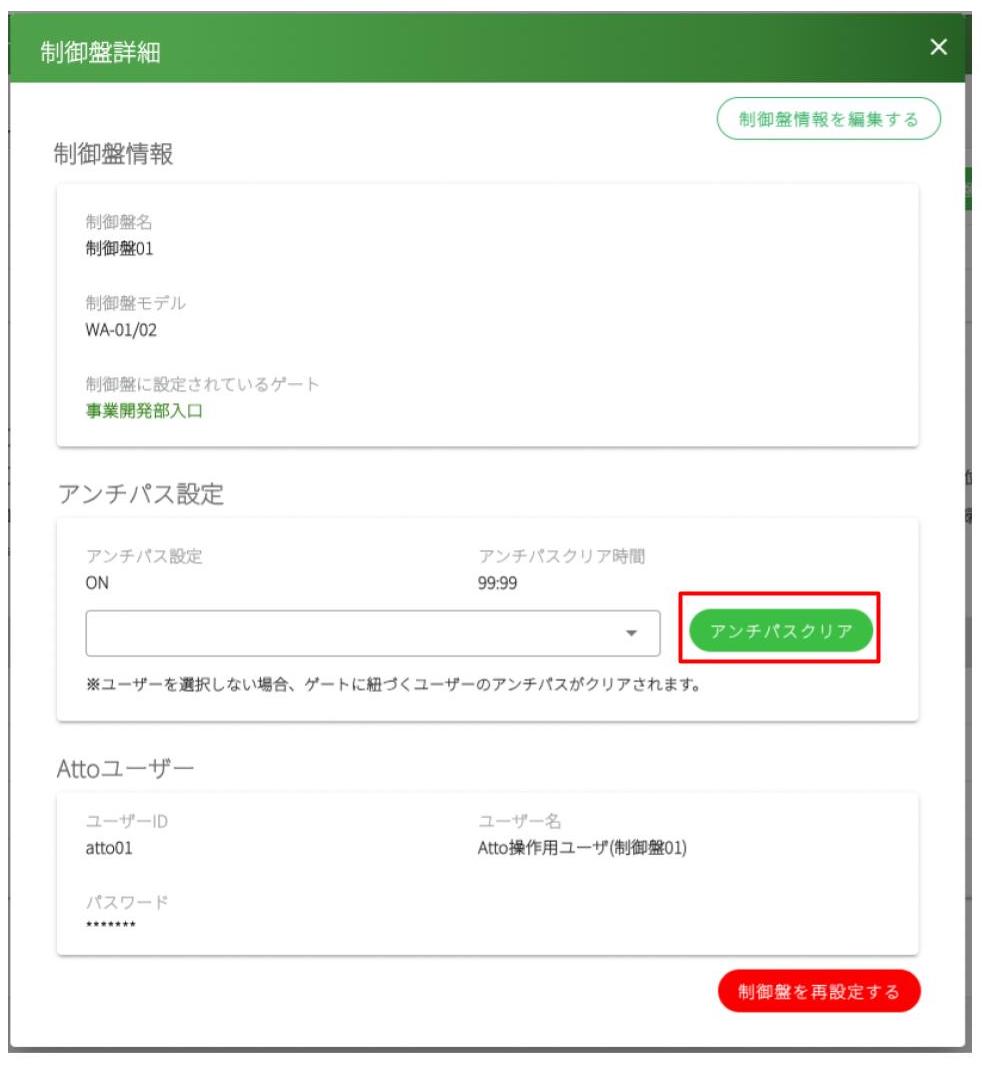This screenshot has height=1066, width=982.
Task: Close the 制御盤詳細 dialog with X
Action: coord(938,47)
